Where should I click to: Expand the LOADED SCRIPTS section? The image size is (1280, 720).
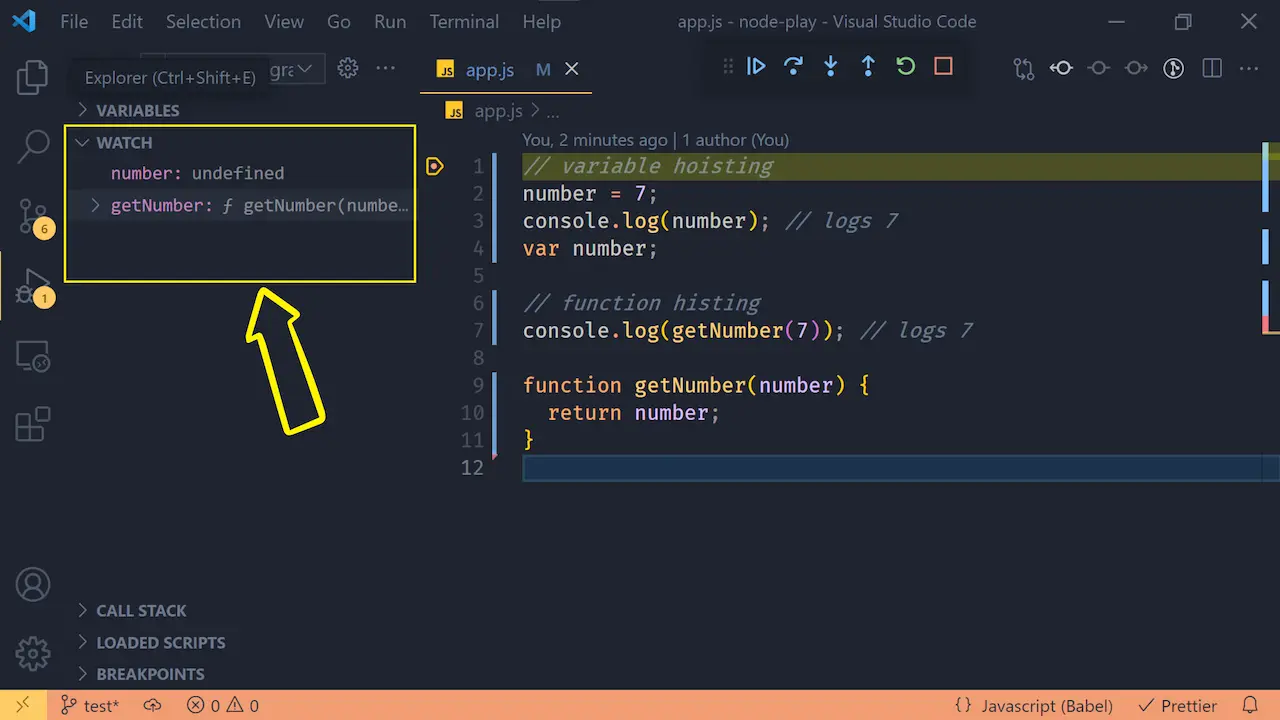(x=240, y=642)
